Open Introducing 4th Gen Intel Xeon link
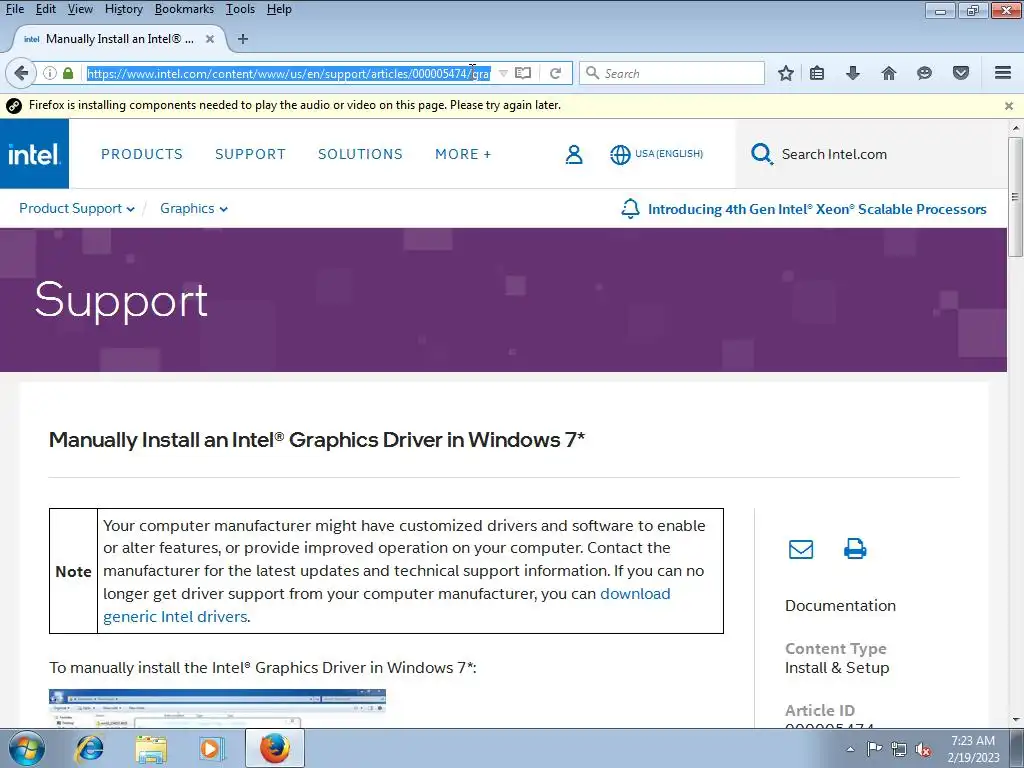The height and width of the screenshot is (768, 1024). click(x=817, y=209)
